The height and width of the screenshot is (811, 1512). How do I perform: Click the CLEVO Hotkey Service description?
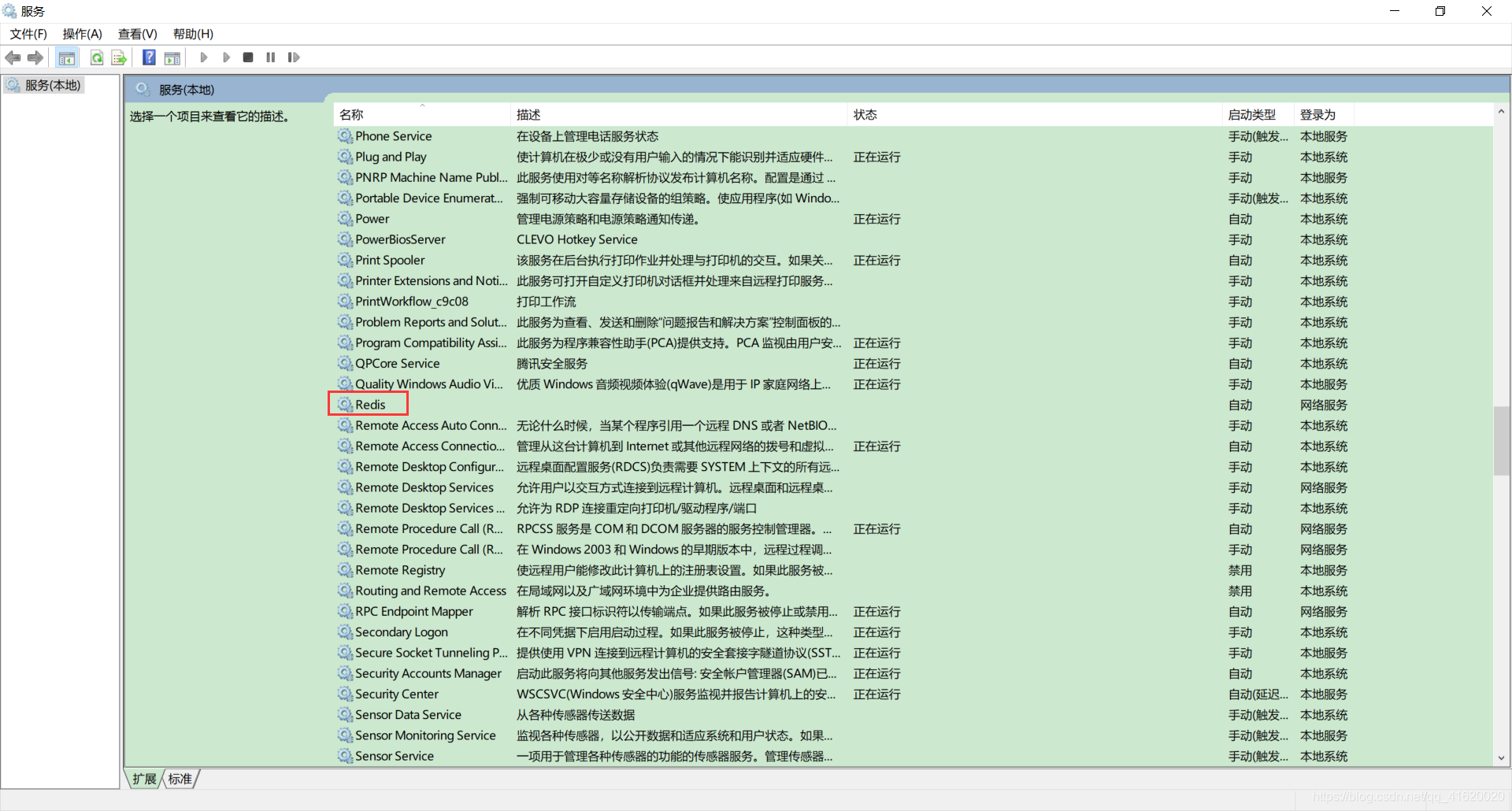pyautogui.click(x=577, y=239)
